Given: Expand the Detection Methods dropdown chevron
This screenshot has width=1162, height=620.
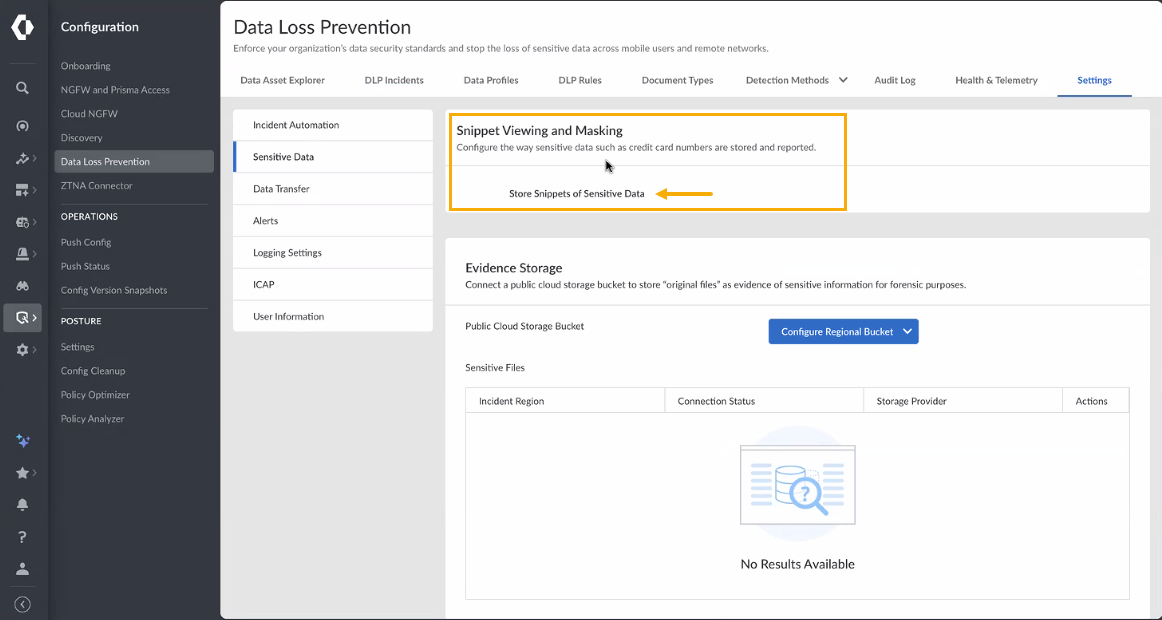Looking at the screenshot, I should (843, 80).
